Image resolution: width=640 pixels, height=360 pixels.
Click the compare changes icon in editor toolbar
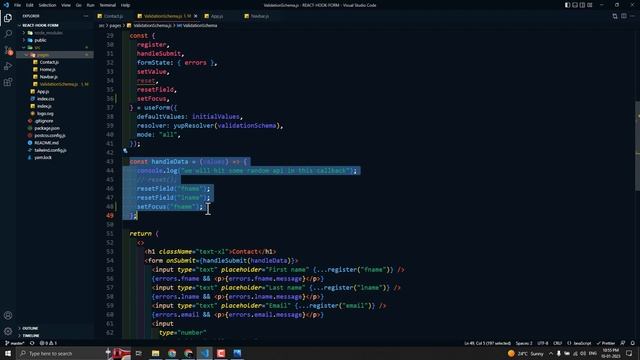[x=615, y=16]
